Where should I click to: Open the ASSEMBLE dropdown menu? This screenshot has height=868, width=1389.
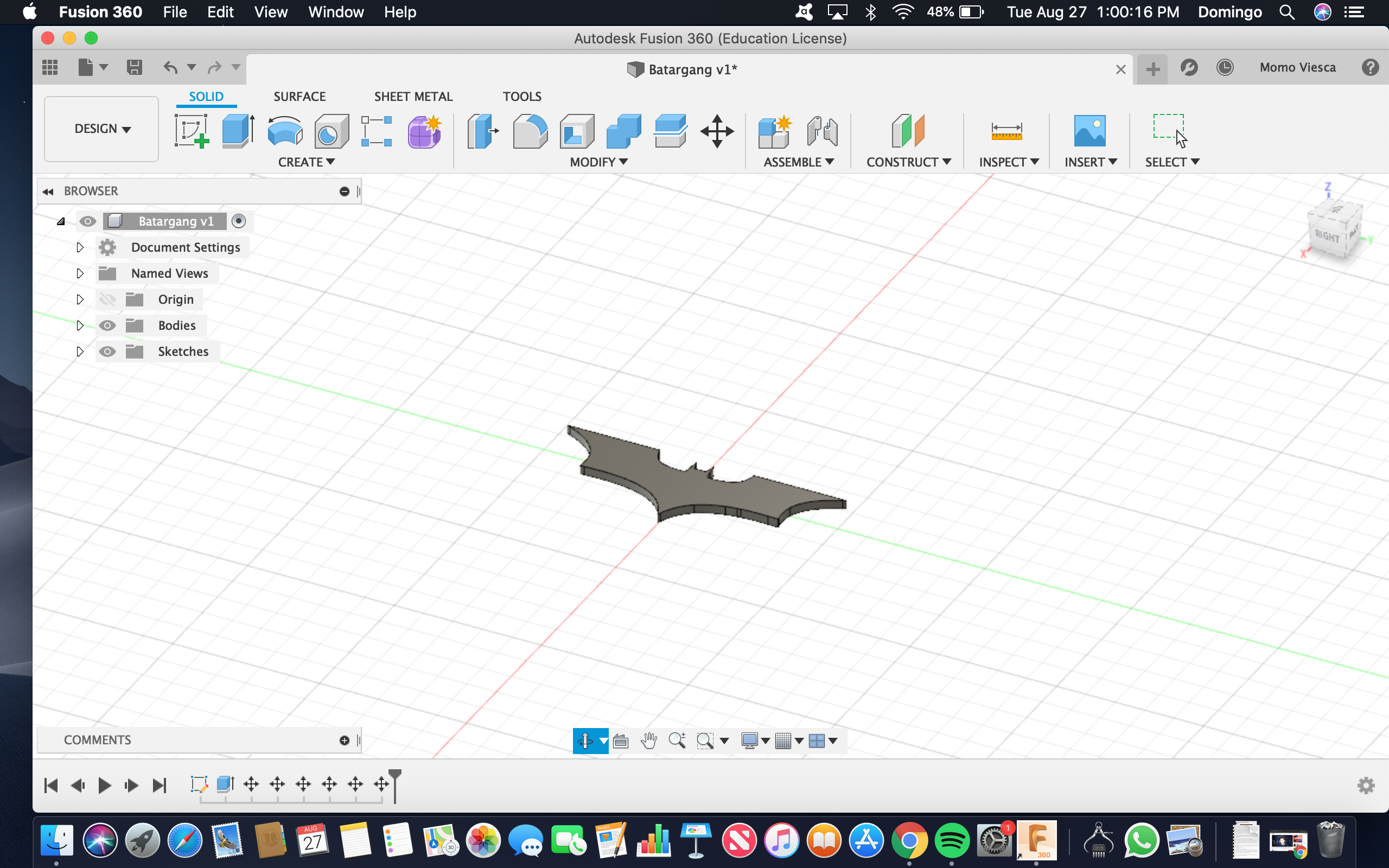[x=798, y=162]
